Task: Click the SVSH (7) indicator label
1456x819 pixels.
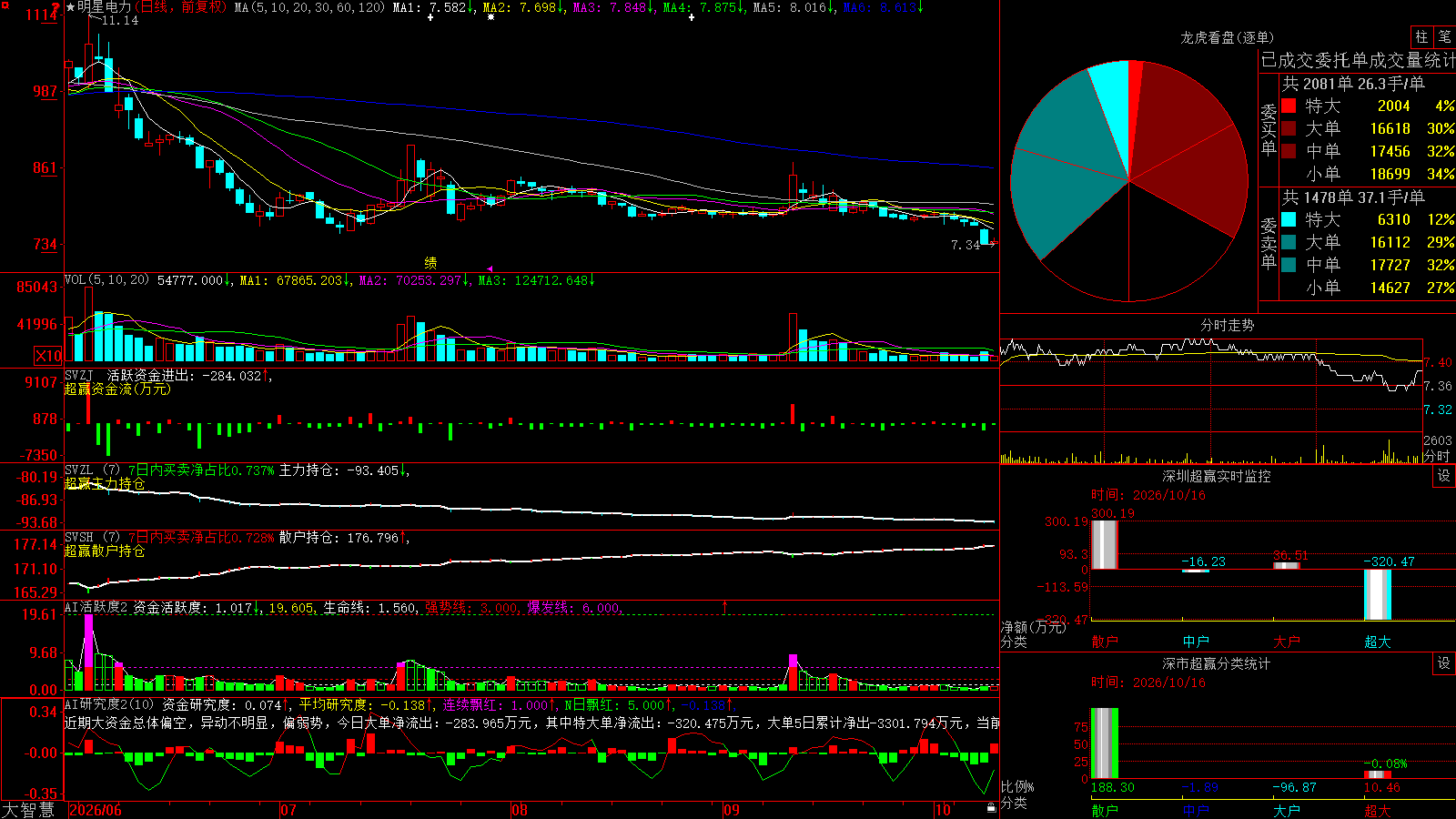Action: 92,538
